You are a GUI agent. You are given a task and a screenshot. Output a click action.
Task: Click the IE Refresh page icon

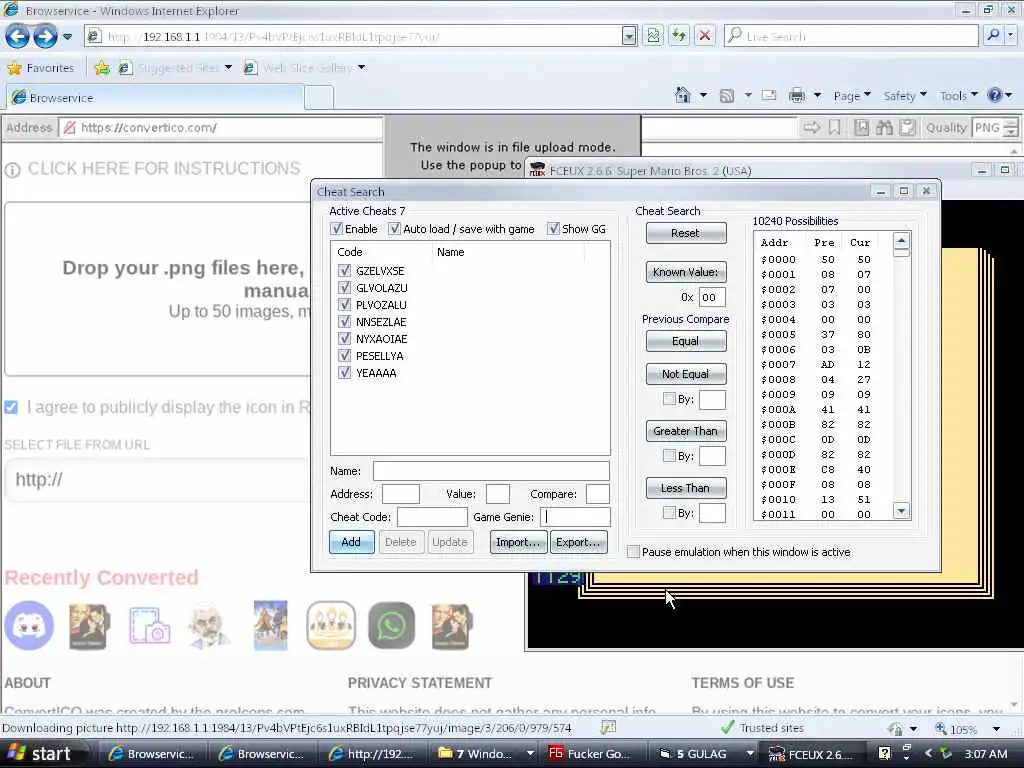tap(679, 36)
